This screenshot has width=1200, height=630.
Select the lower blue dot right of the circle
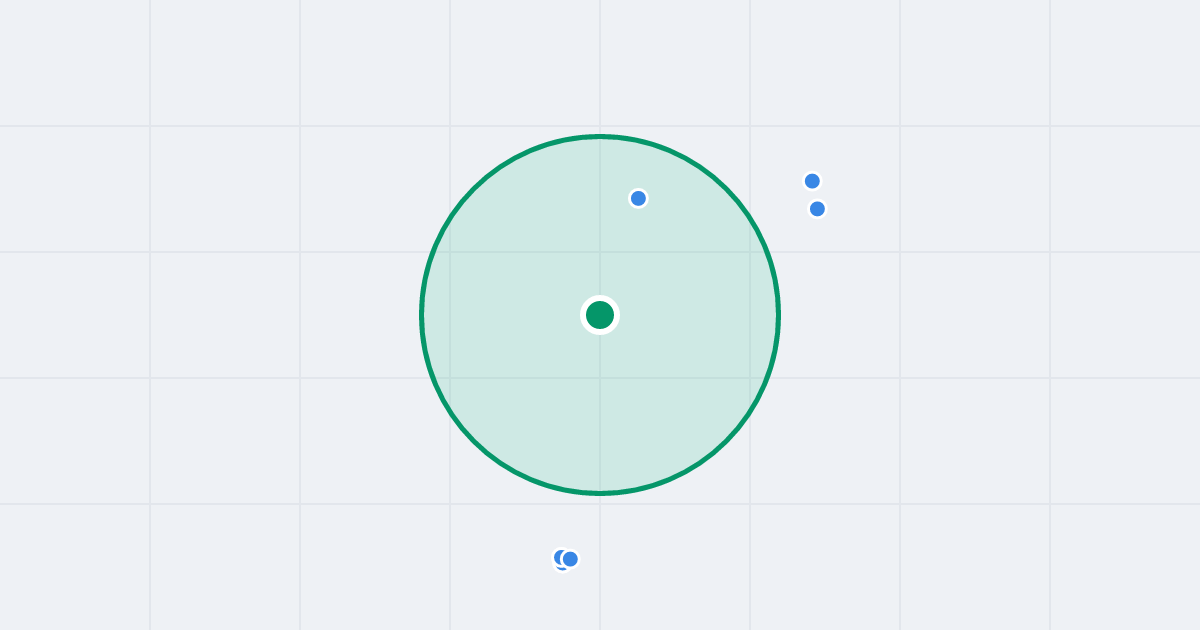tap(817, 209)
